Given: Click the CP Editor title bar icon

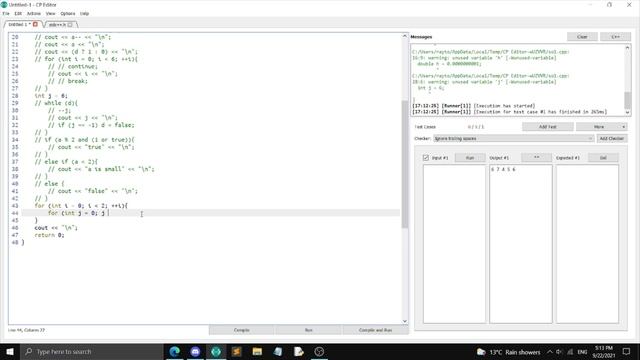Looking at the screenshot, I should [4, 4].
